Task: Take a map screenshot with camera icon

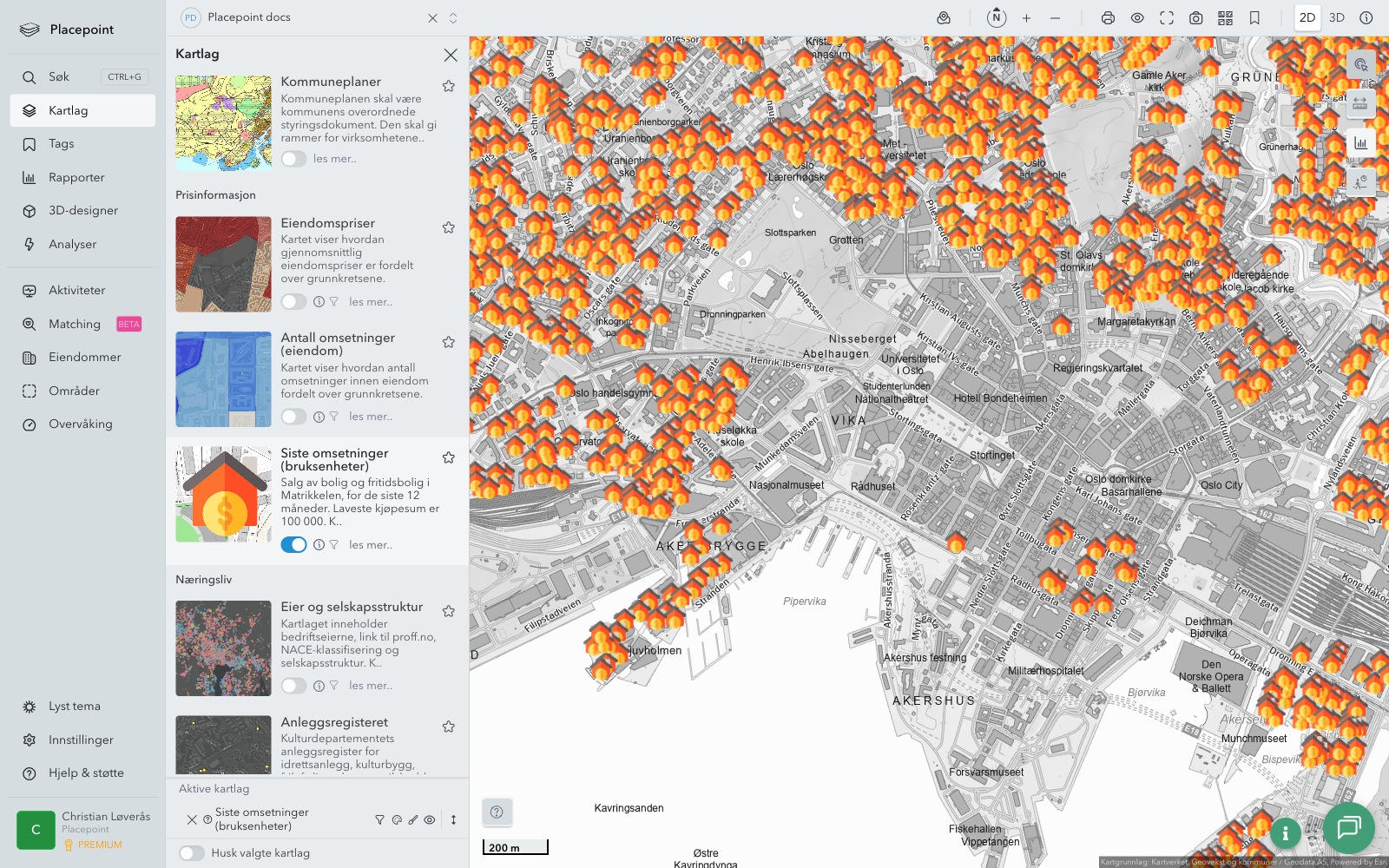Action: click(x=1195, y=18)
